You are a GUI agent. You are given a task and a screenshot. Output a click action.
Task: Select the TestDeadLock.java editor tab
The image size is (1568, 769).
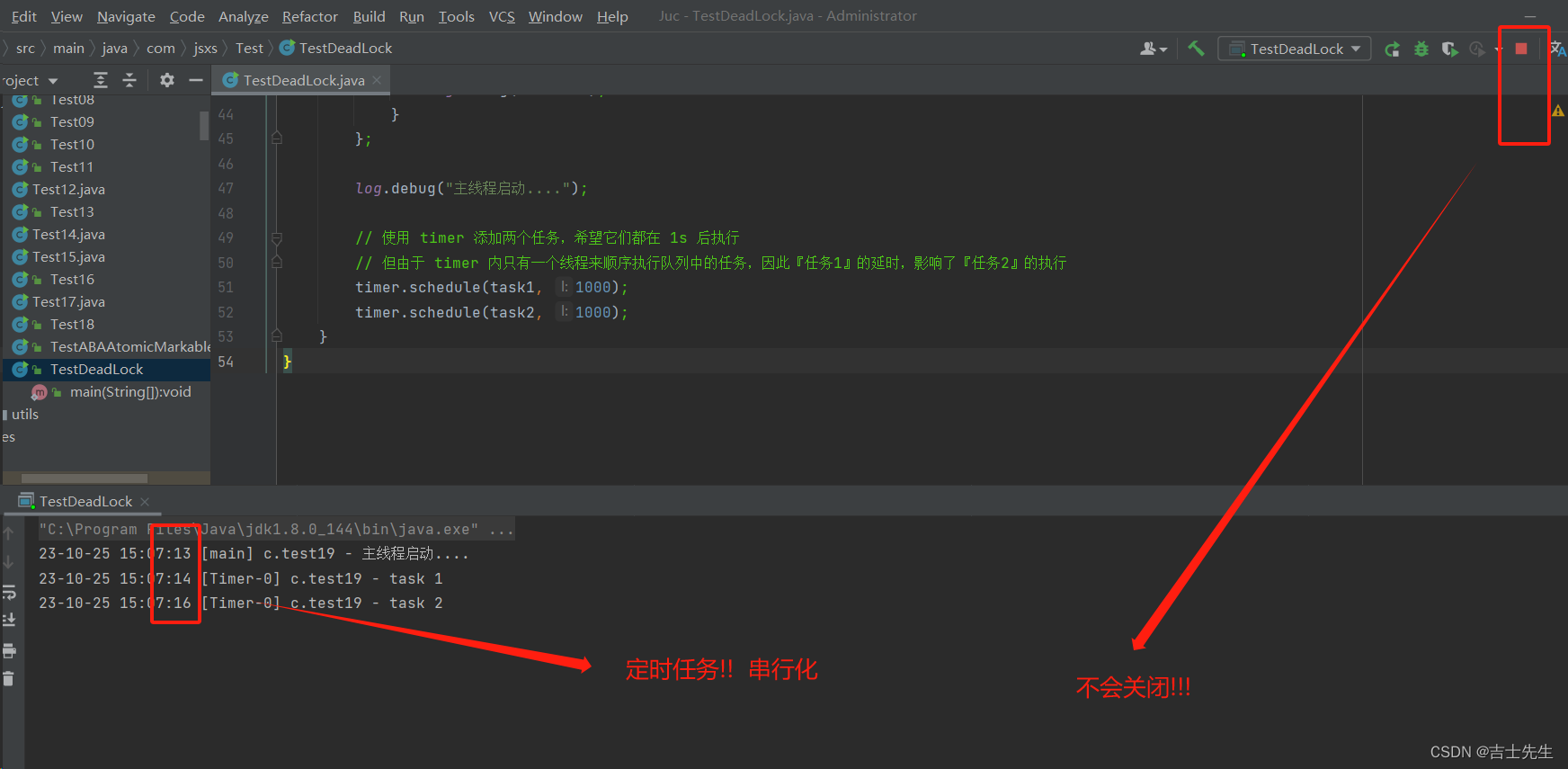point(302,80)
